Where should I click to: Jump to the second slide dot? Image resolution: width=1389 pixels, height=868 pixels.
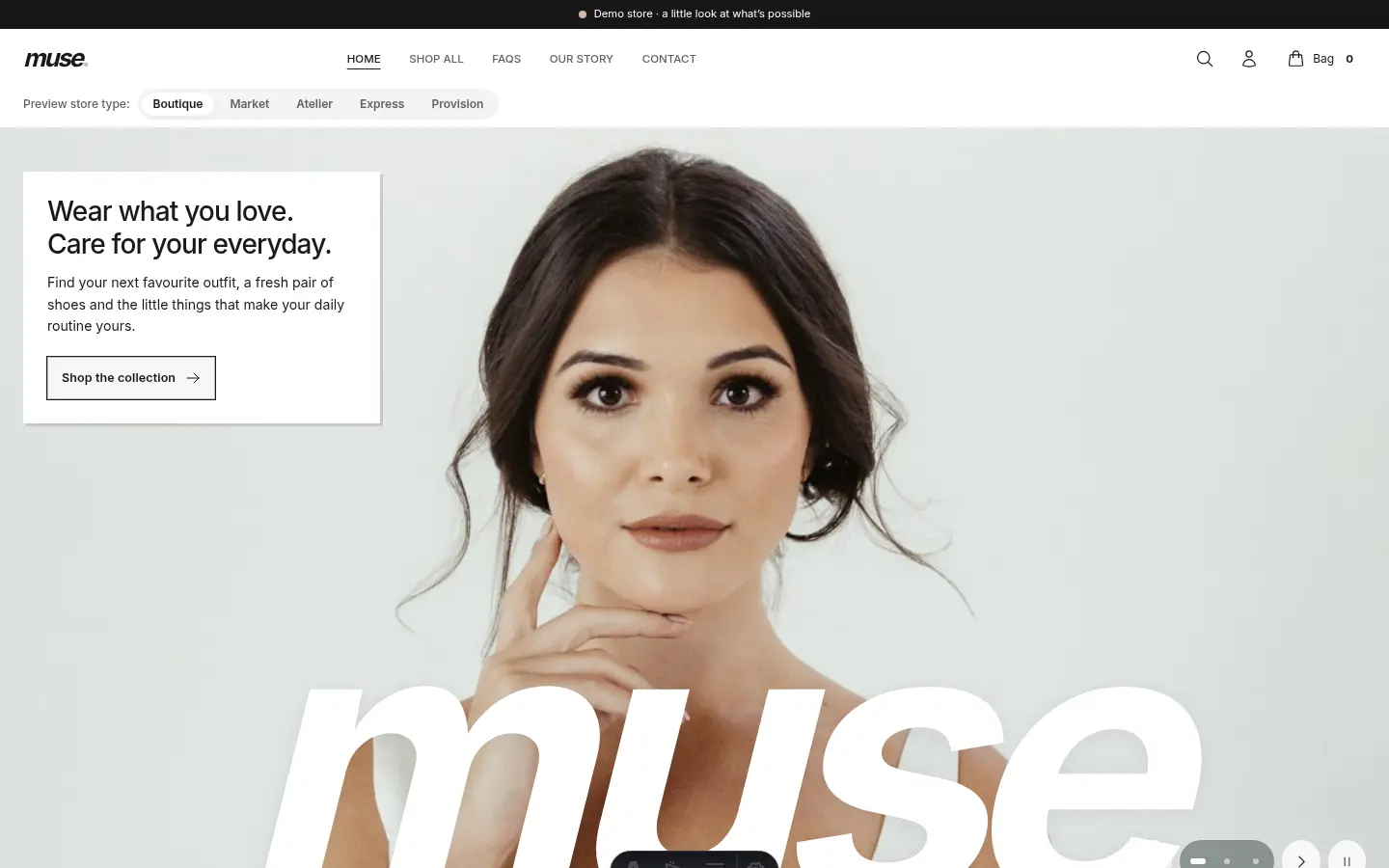[1227, 860]
